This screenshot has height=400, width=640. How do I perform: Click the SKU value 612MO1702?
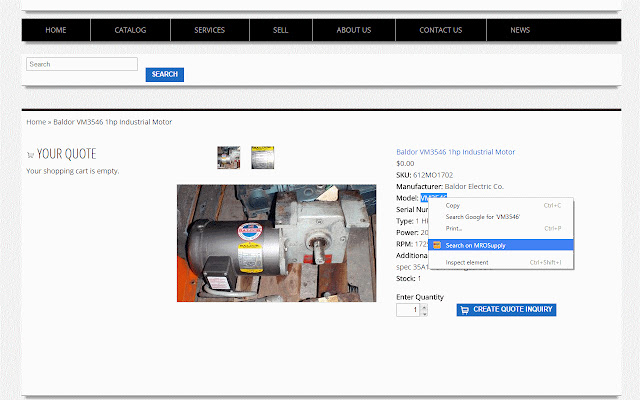433,175
